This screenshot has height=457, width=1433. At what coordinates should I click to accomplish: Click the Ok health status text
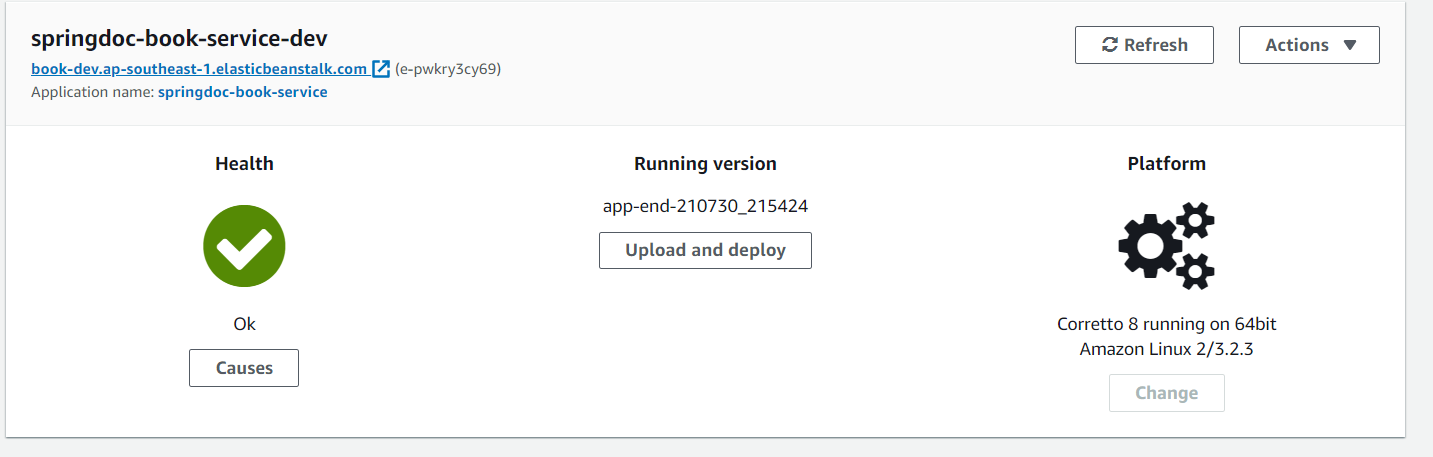244,324
